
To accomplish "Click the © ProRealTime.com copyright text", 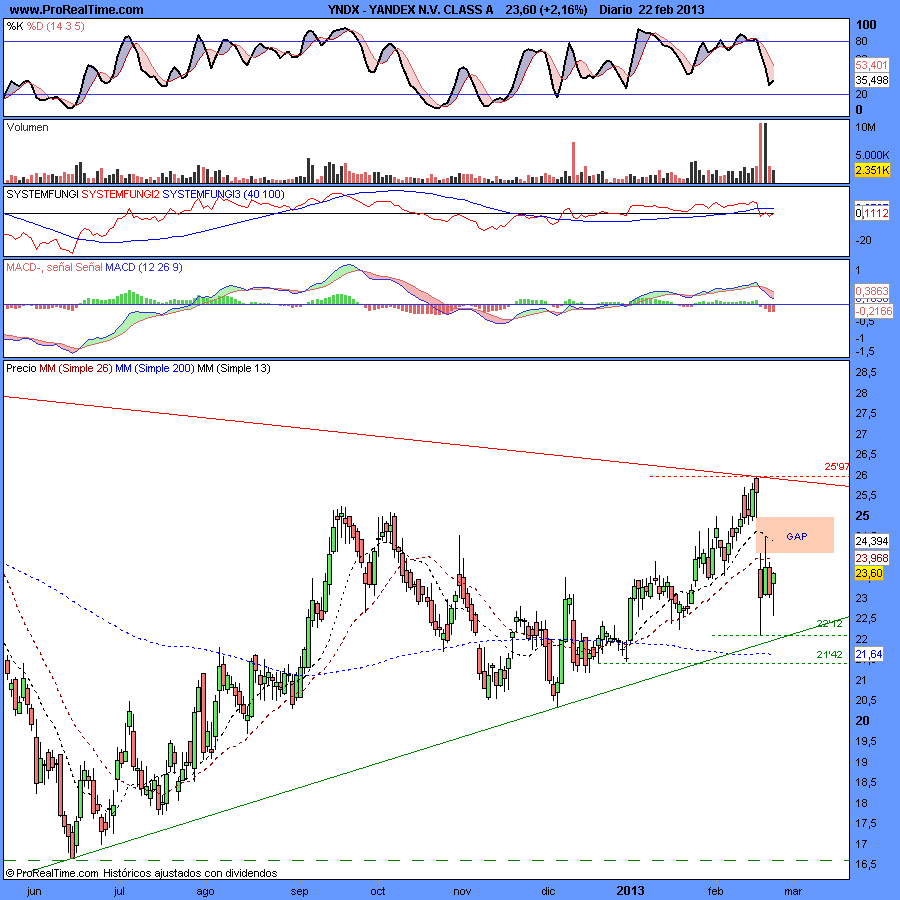I will (x=52, y=873).
